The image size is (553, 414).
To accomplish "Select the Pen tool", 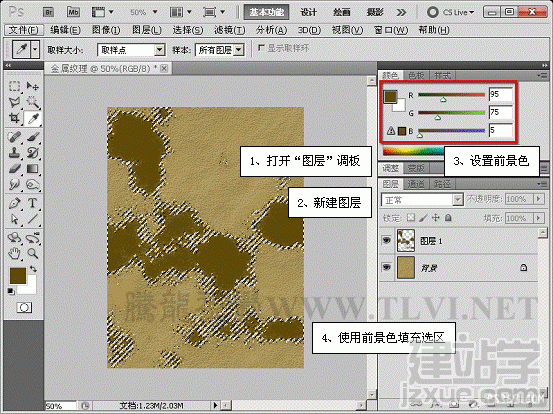I will point(14,203).
